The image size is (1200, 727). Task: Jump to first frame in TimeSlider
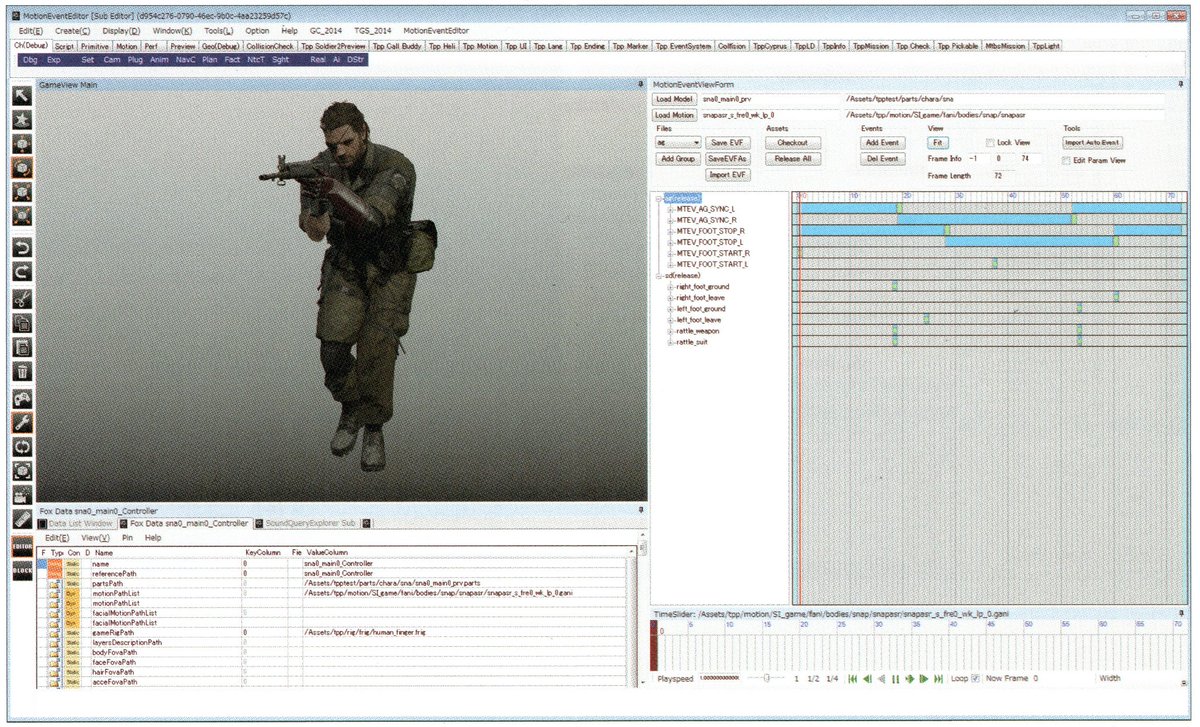853,679
